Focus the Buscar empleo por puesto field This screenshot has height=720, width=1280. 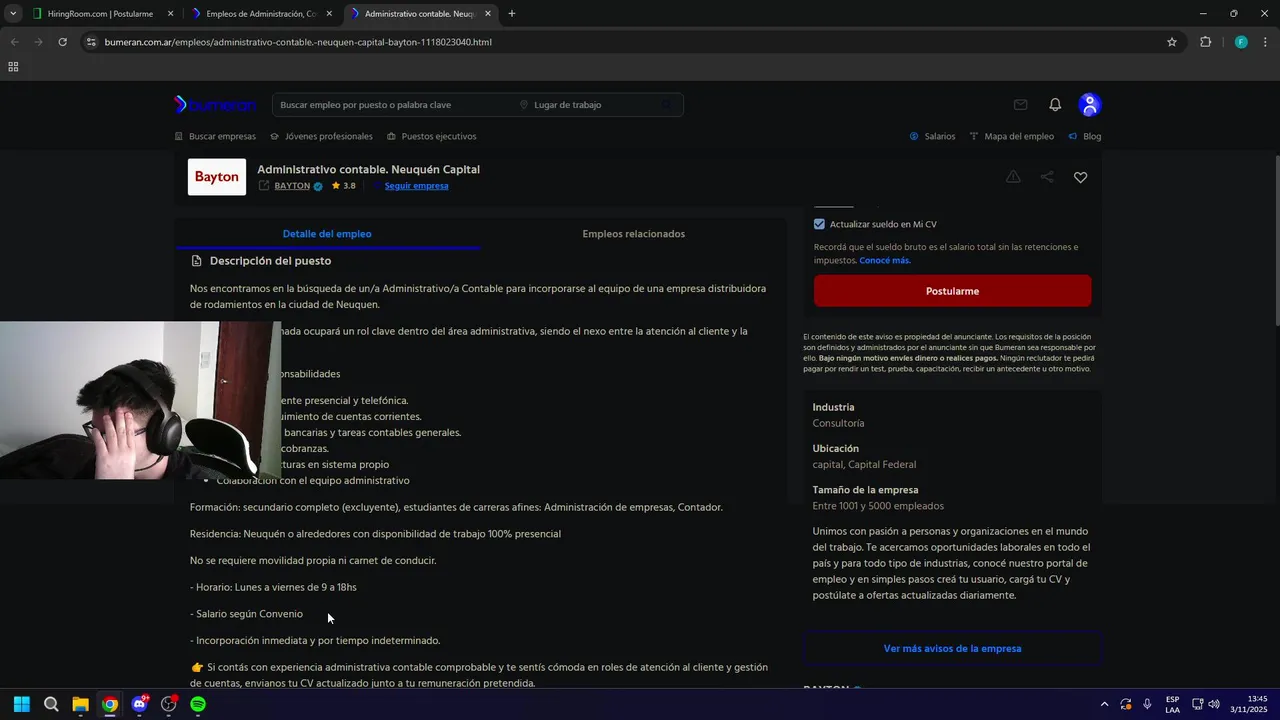(x=395, y=105)
